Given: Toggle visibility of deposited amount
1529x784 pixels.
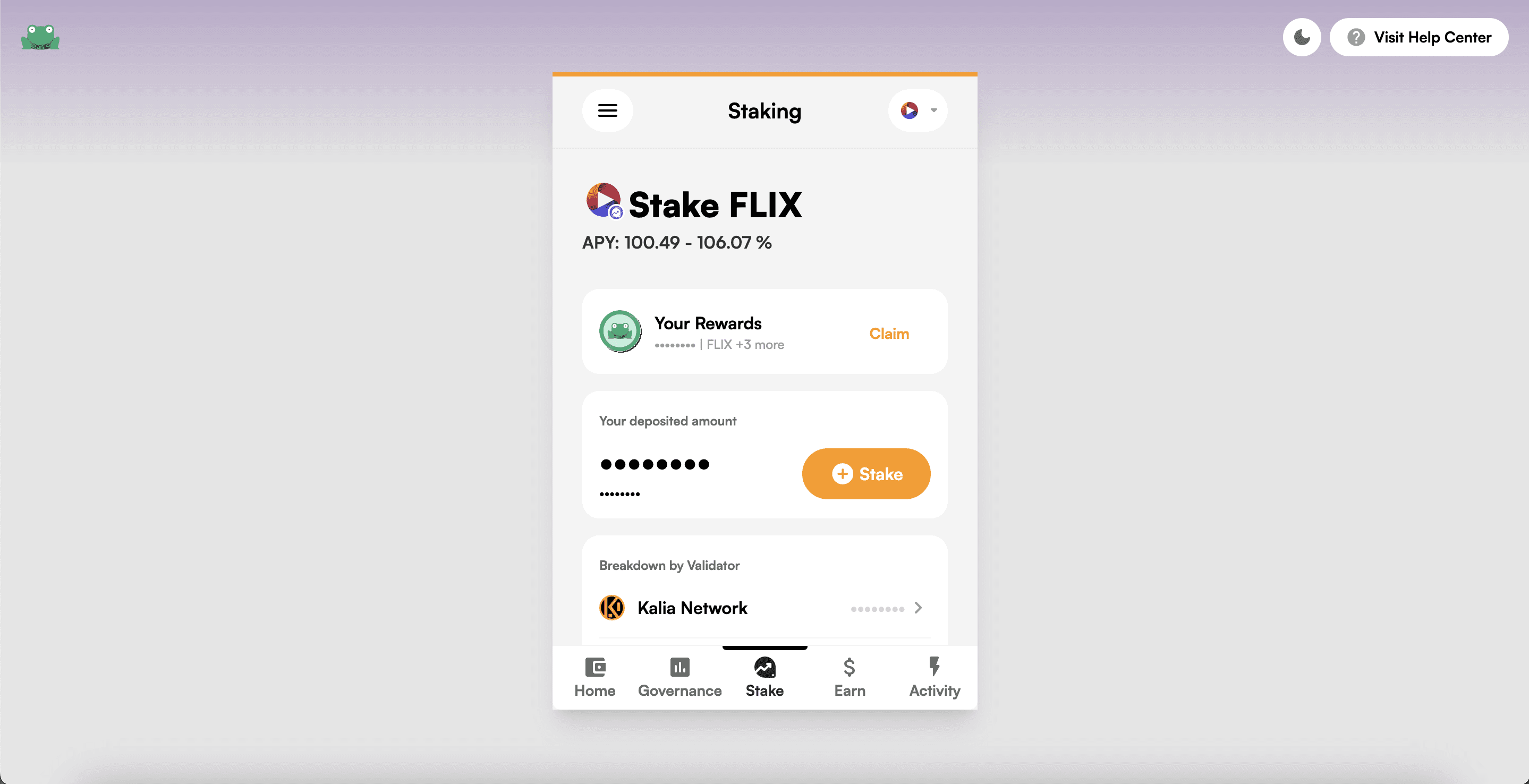Looking at the screenshot, I should (x=654, y=463).
